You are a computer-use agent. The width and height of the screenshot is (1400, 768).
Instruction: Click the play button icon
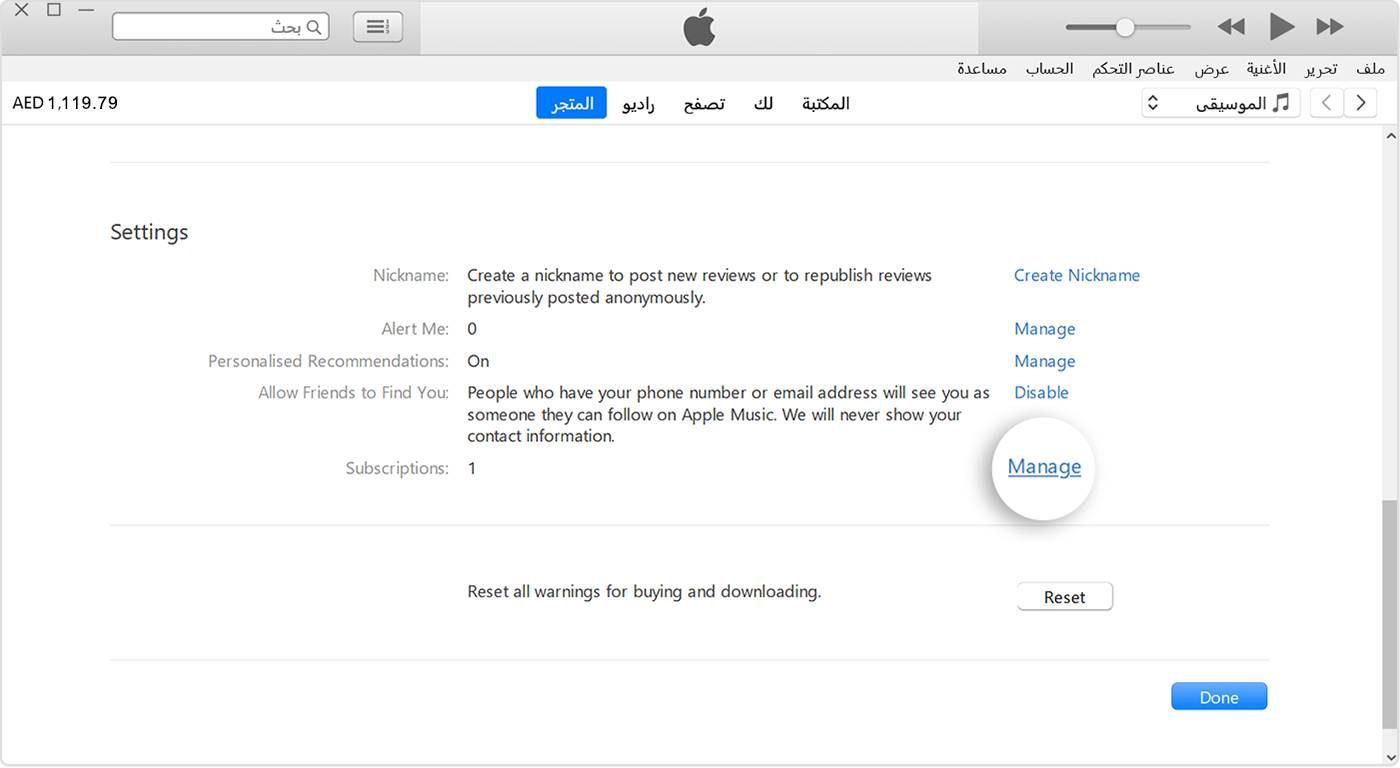click(1281, 27)
